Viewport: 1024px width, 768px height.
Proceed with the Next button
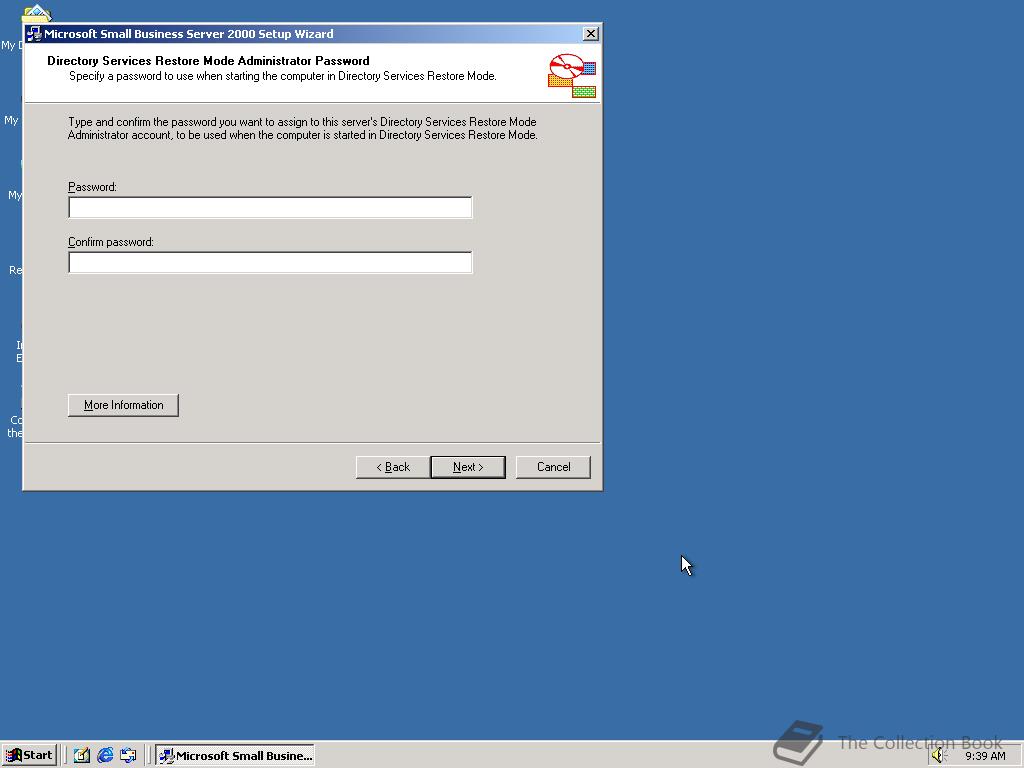click(468, 467)
